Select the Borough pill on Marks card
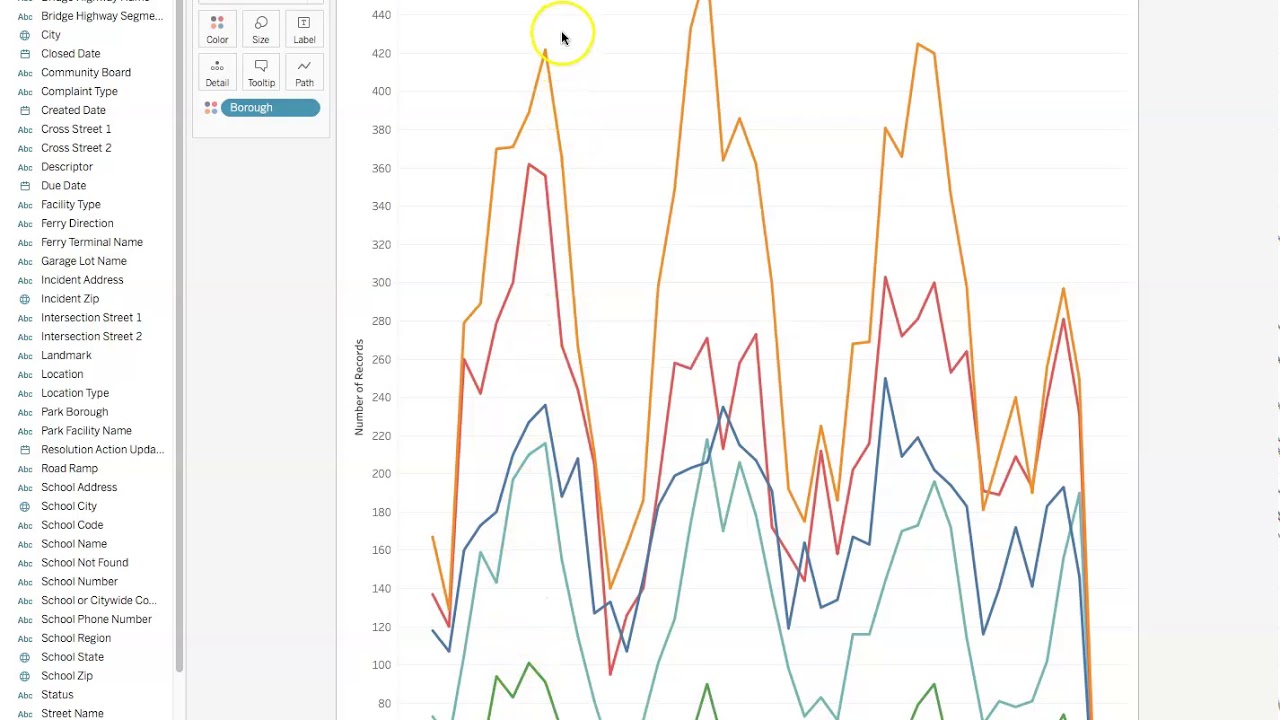Image resolution: width=1280 pixels, height=720 pixels. tap(270, 108)
